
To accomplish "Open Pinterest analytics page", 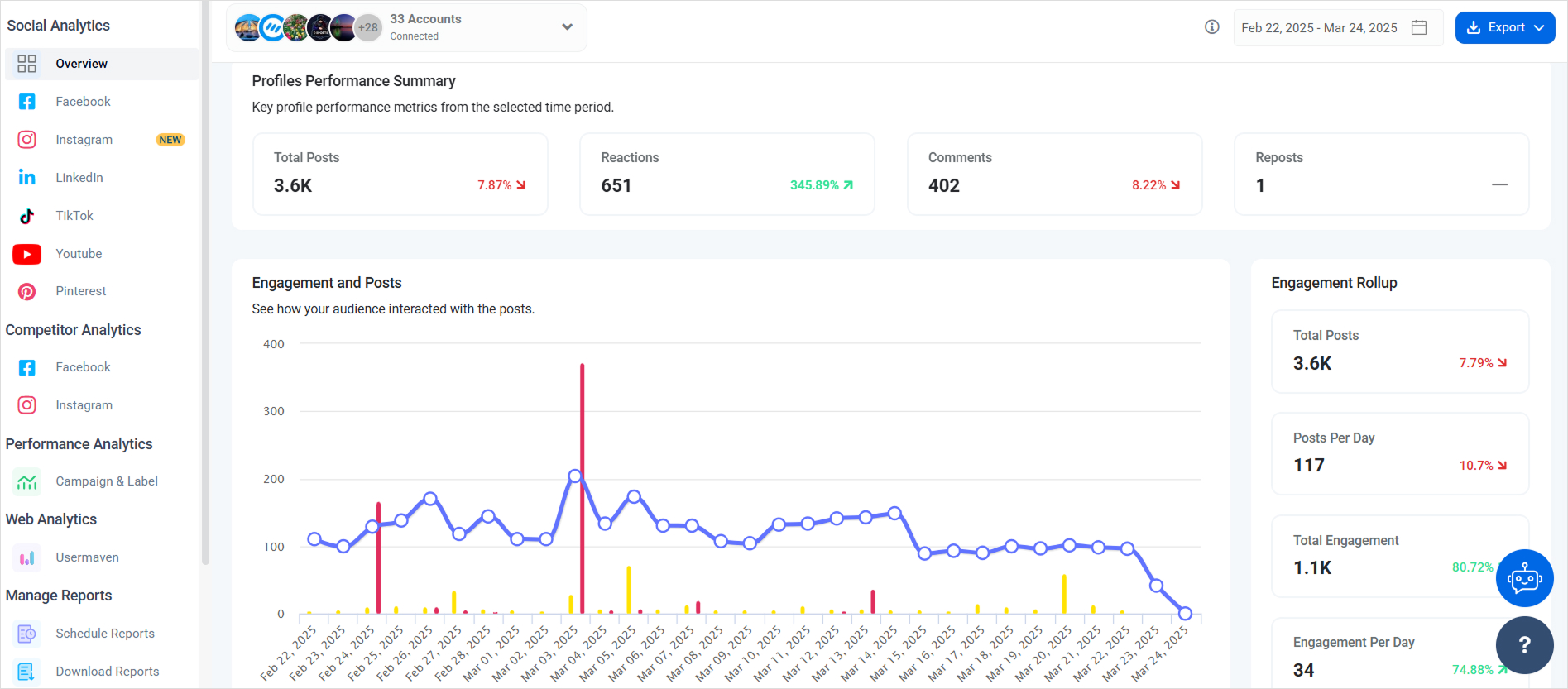I will 81,291.
